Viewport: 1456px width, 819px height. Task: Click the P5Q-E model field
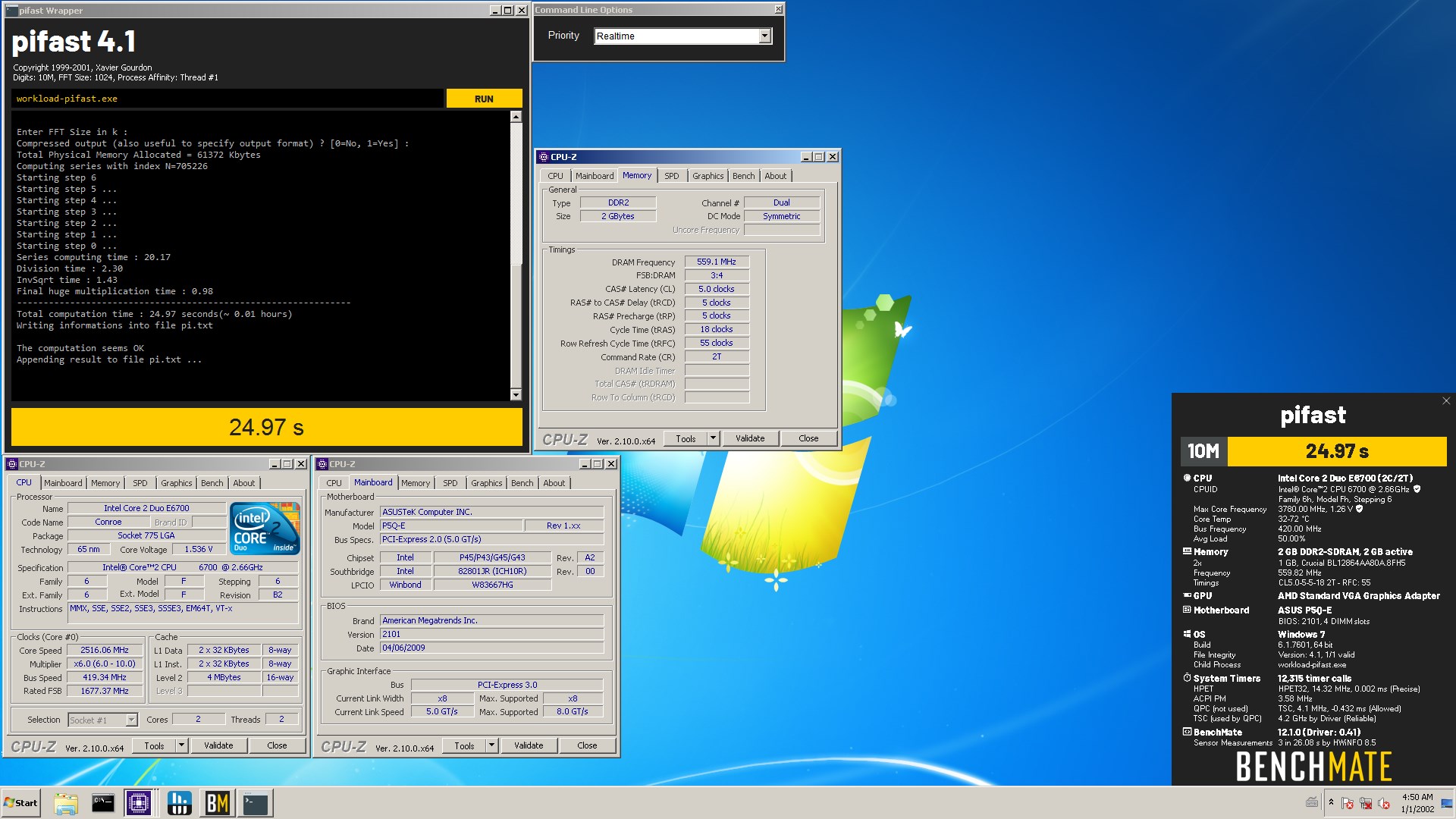451,526
